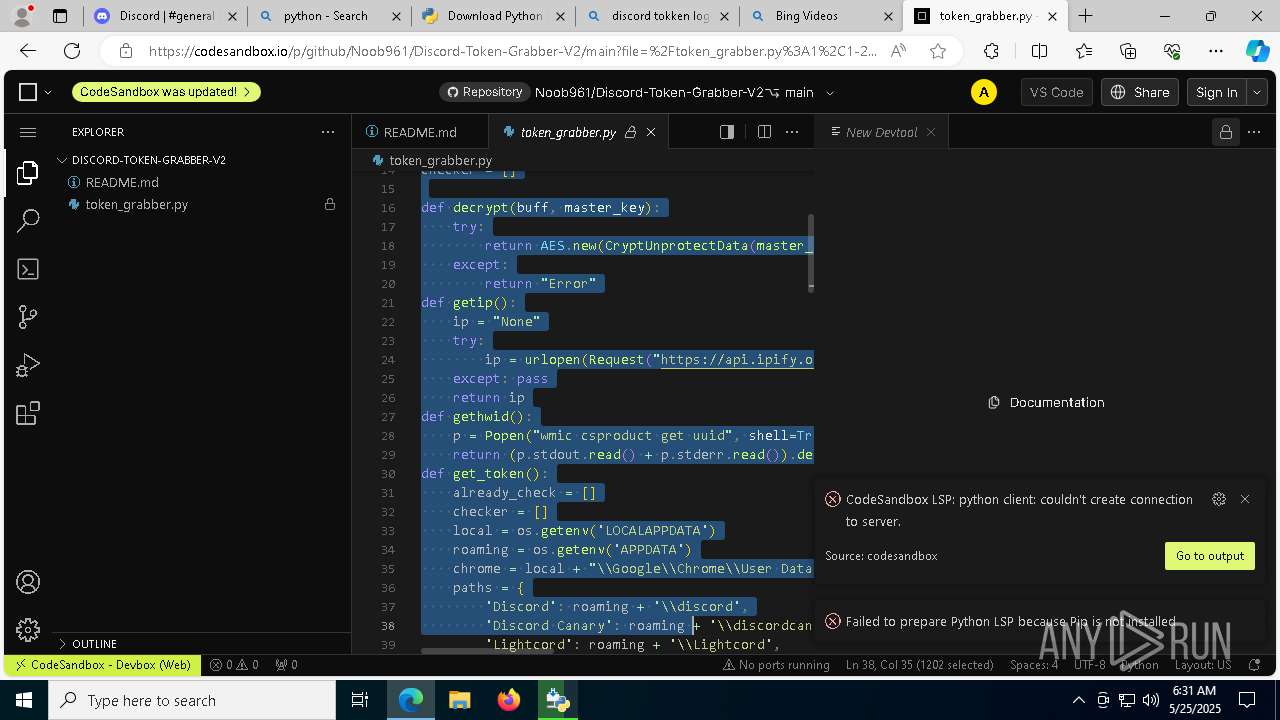Click the CodeSandbox logo square icon
Screen dimensions: 1280x720
tap(28, 92)
